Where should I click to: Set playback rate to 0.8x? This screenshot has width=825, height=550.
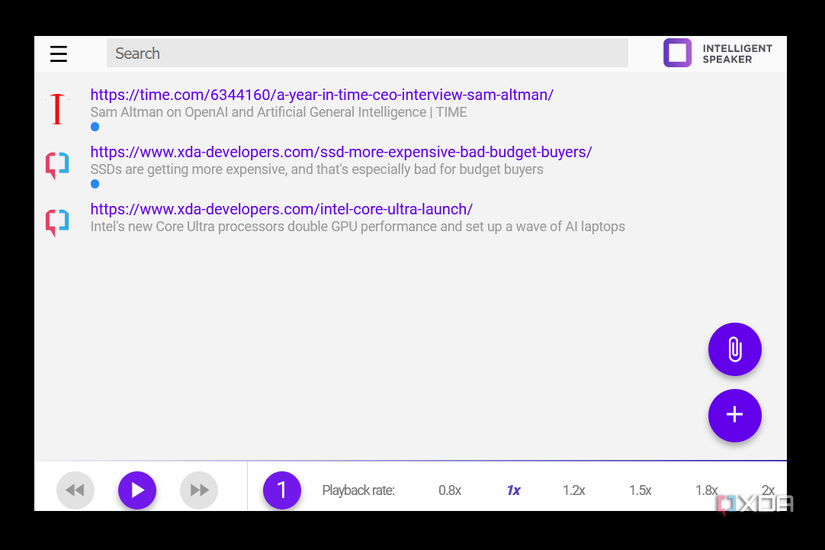[450, 491]
